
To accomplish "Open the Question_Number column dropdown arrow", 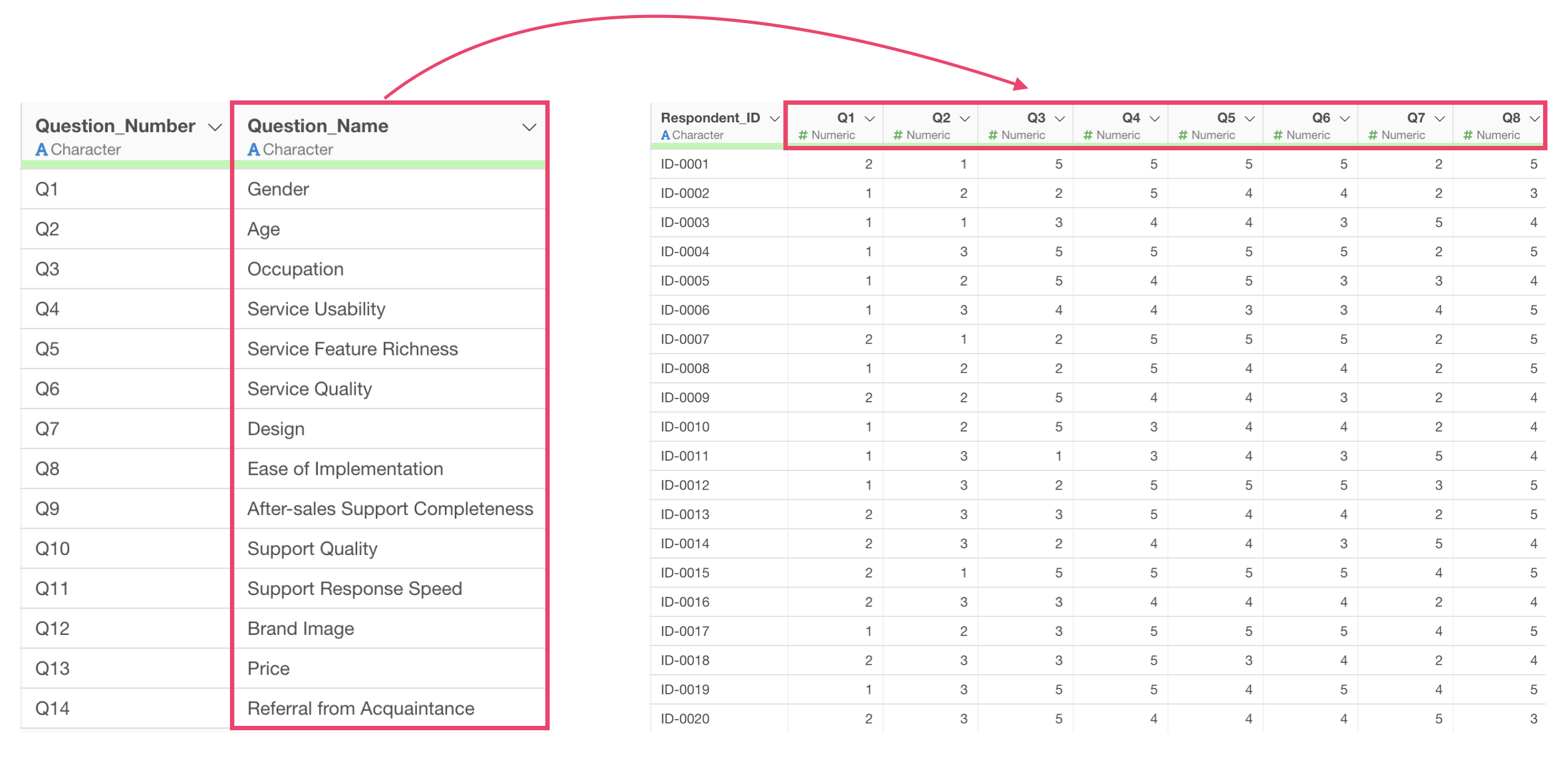I will pos(215,127).
